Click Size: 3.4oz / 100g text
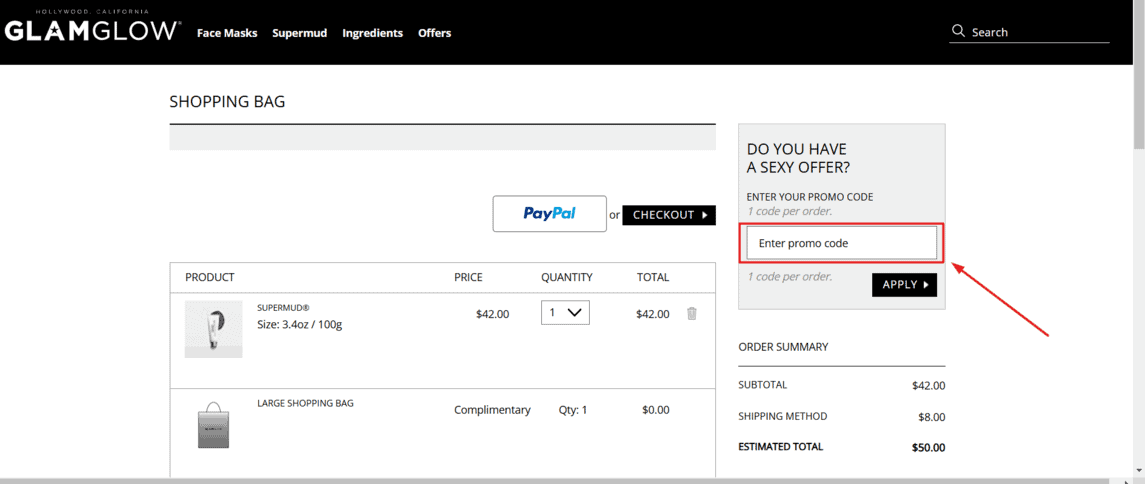The height and width of the screenshot is (484, 1145). 299,324
